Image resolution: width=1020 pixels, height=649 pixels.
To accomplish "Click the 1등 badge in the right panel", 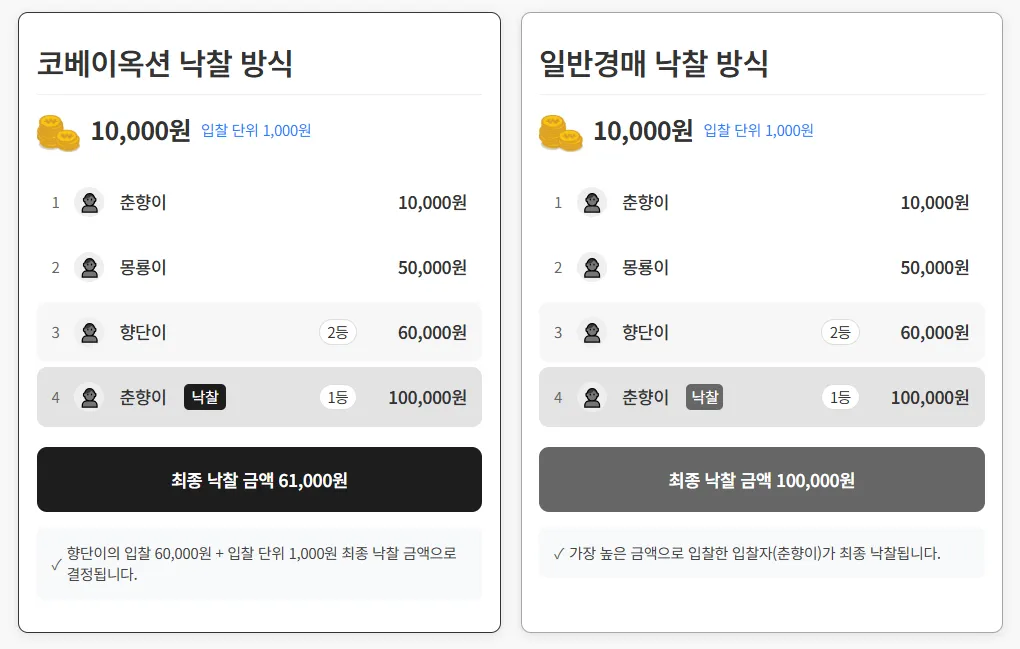I will (840, 397).
